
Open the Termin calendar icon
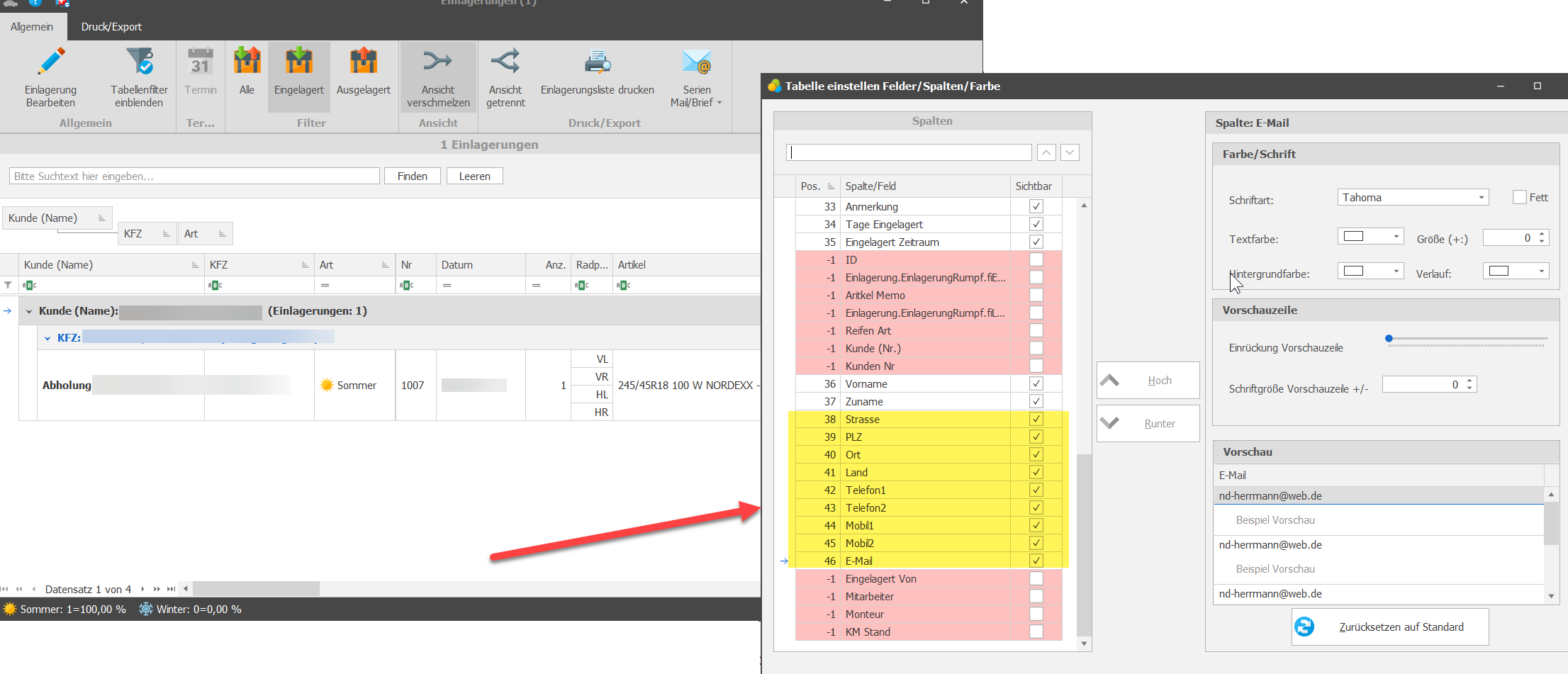coord(201,62)
